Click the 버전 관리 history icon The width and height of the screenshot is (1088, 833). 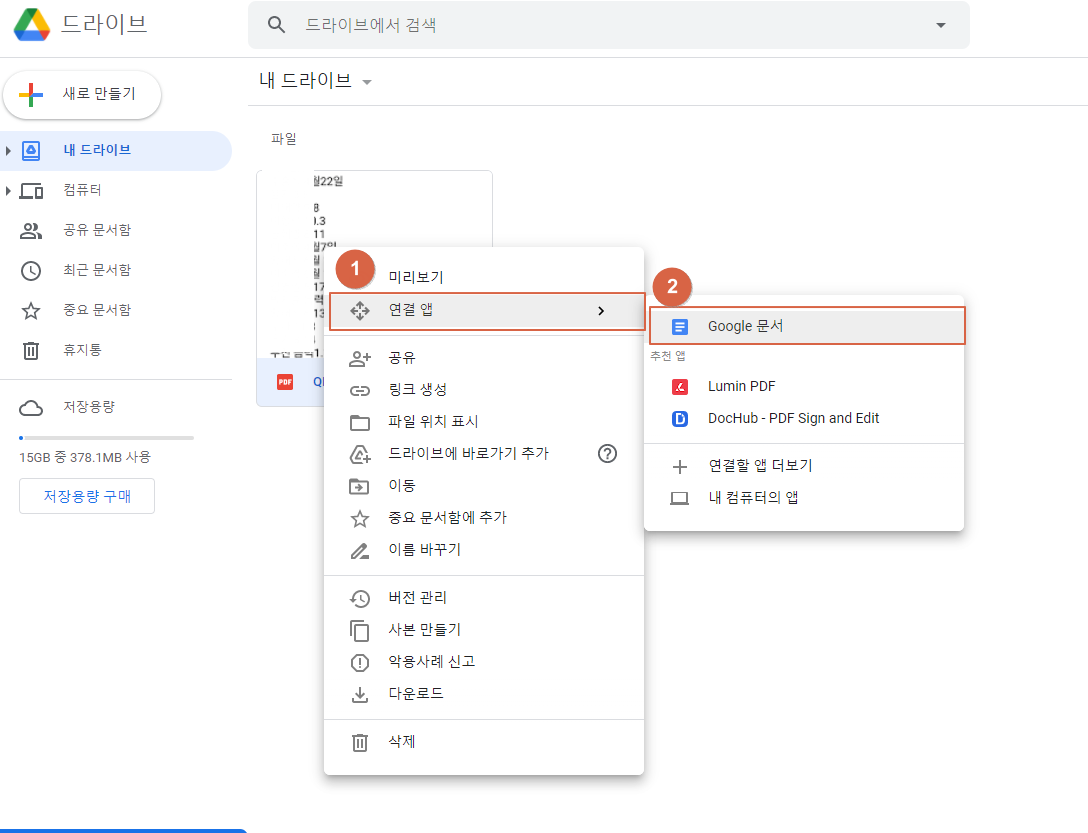pos(359,598)
